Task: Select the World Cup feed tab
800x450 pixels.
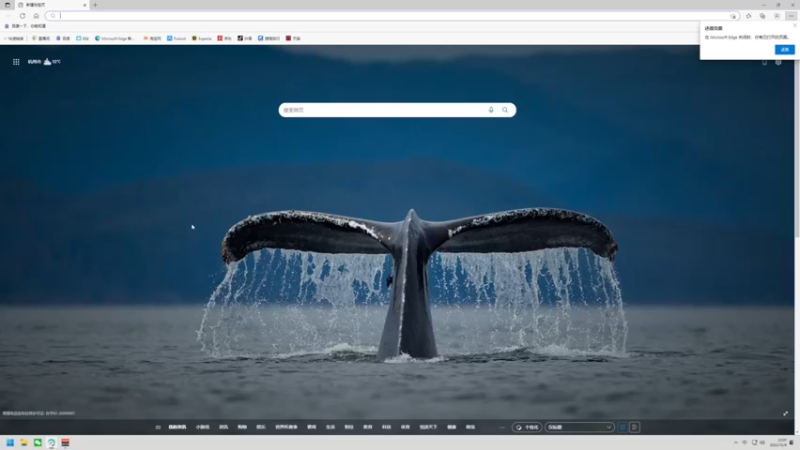Action: coord(286,427)
